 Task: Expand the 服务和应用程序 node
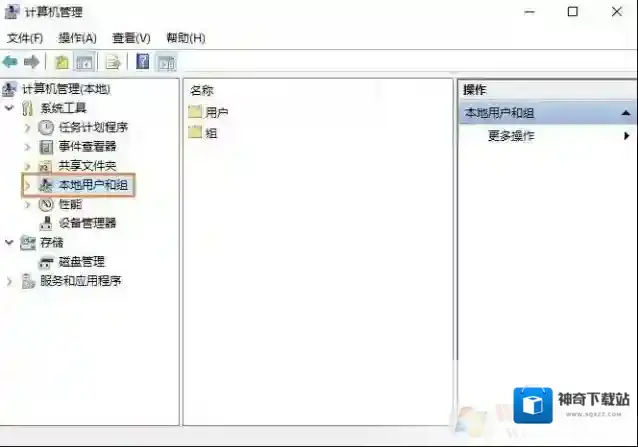coord(10,281)
